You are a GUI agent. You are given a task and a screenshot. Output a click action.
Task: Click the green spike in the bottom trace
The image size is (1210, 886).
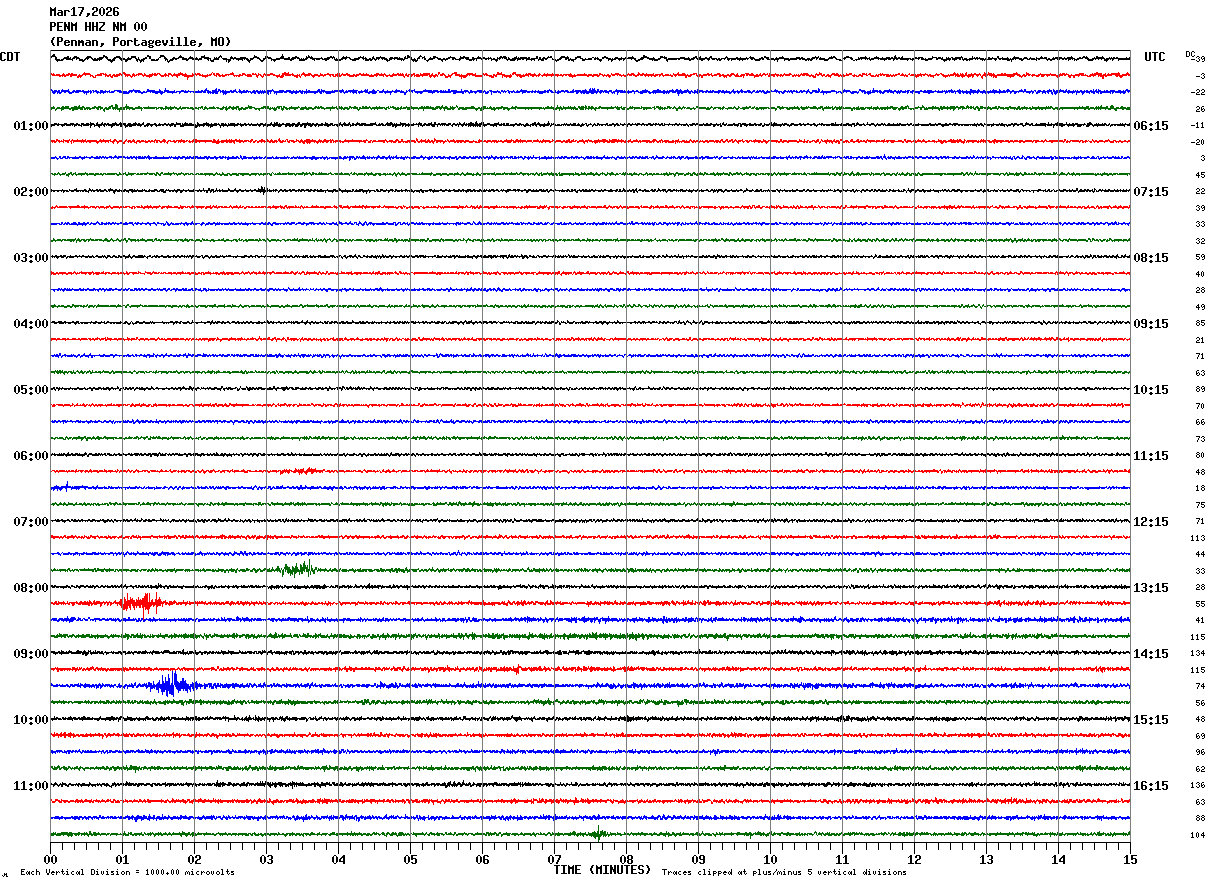(598, 833)
